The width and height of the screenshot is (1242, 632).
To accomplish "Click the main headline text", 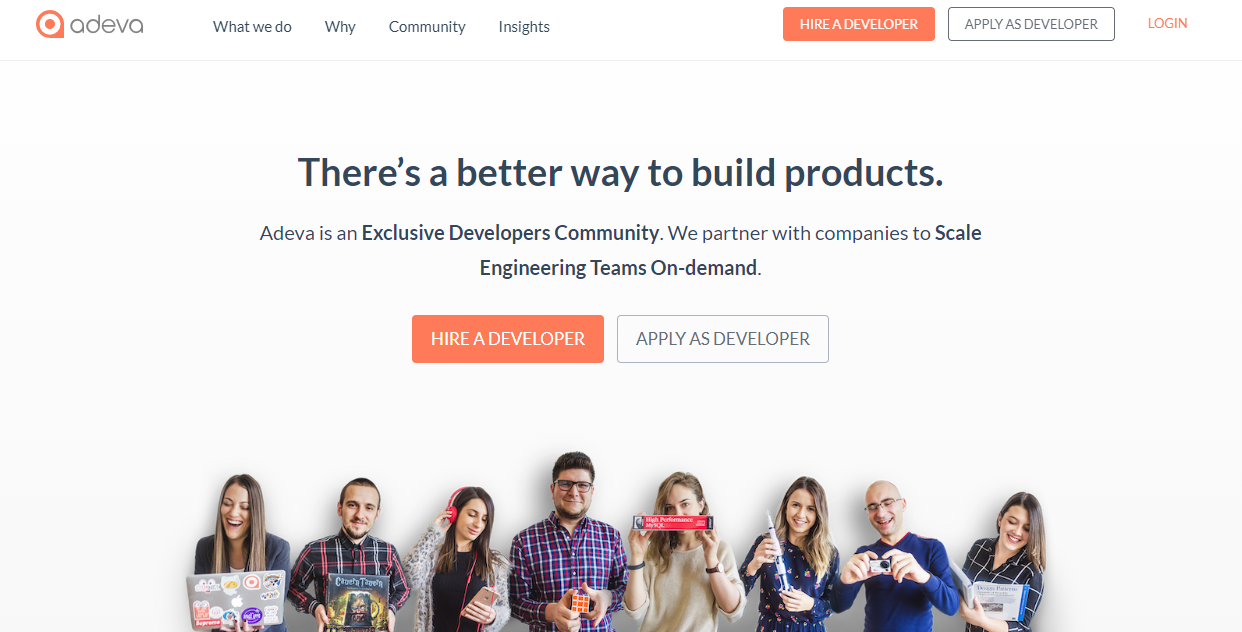I will [x=621, y=172].
